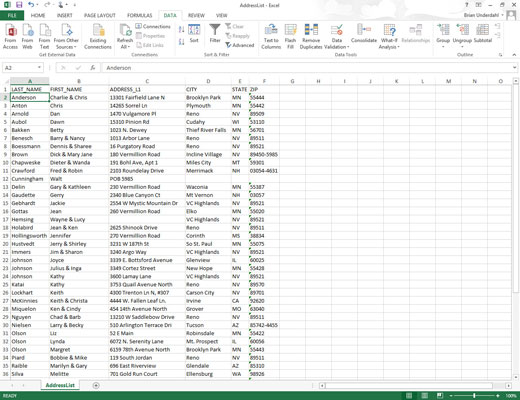Screen dimensions: 520x400
Task: Switch to VIEW tab
Action: 221,15
